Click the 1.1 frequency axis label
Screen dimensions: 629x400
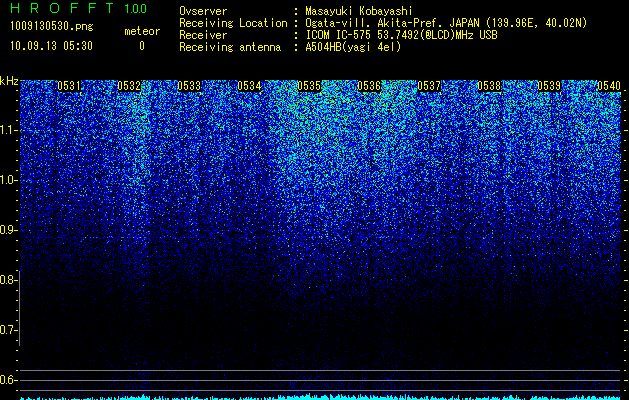tap(8, 130)
